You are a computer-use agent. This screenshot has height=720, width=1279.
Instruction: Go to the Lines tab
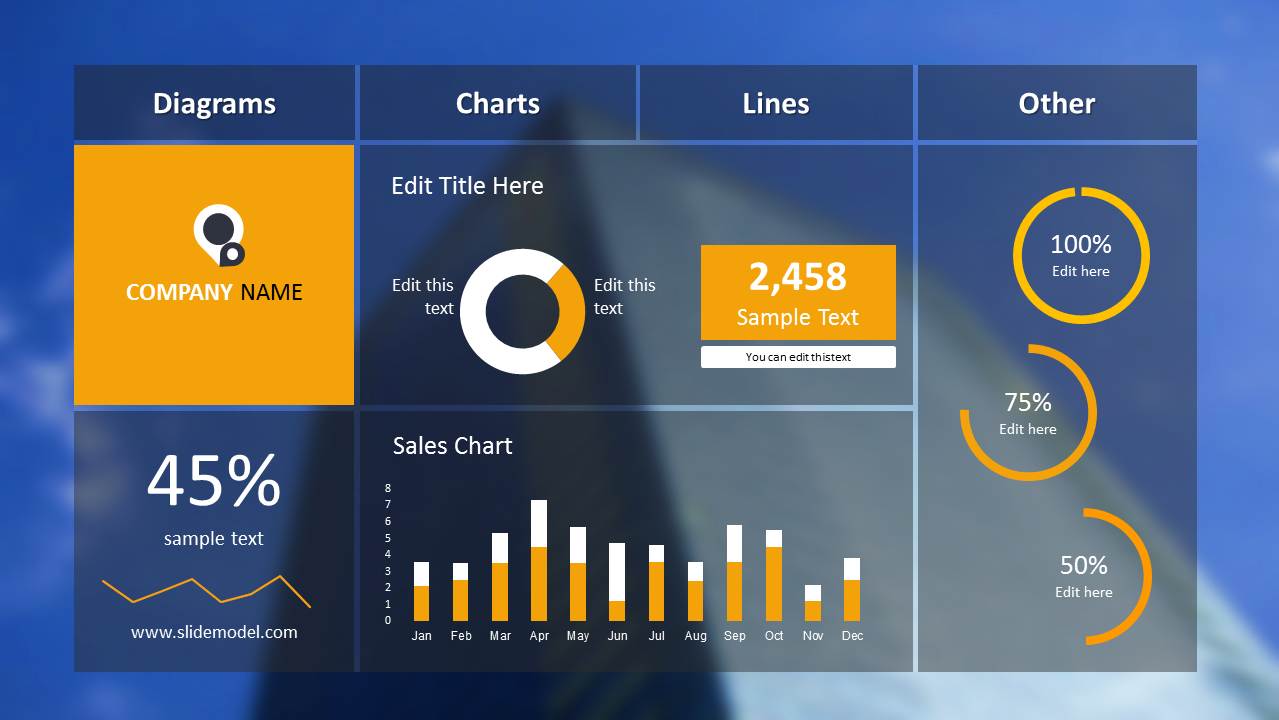(775, 103)
